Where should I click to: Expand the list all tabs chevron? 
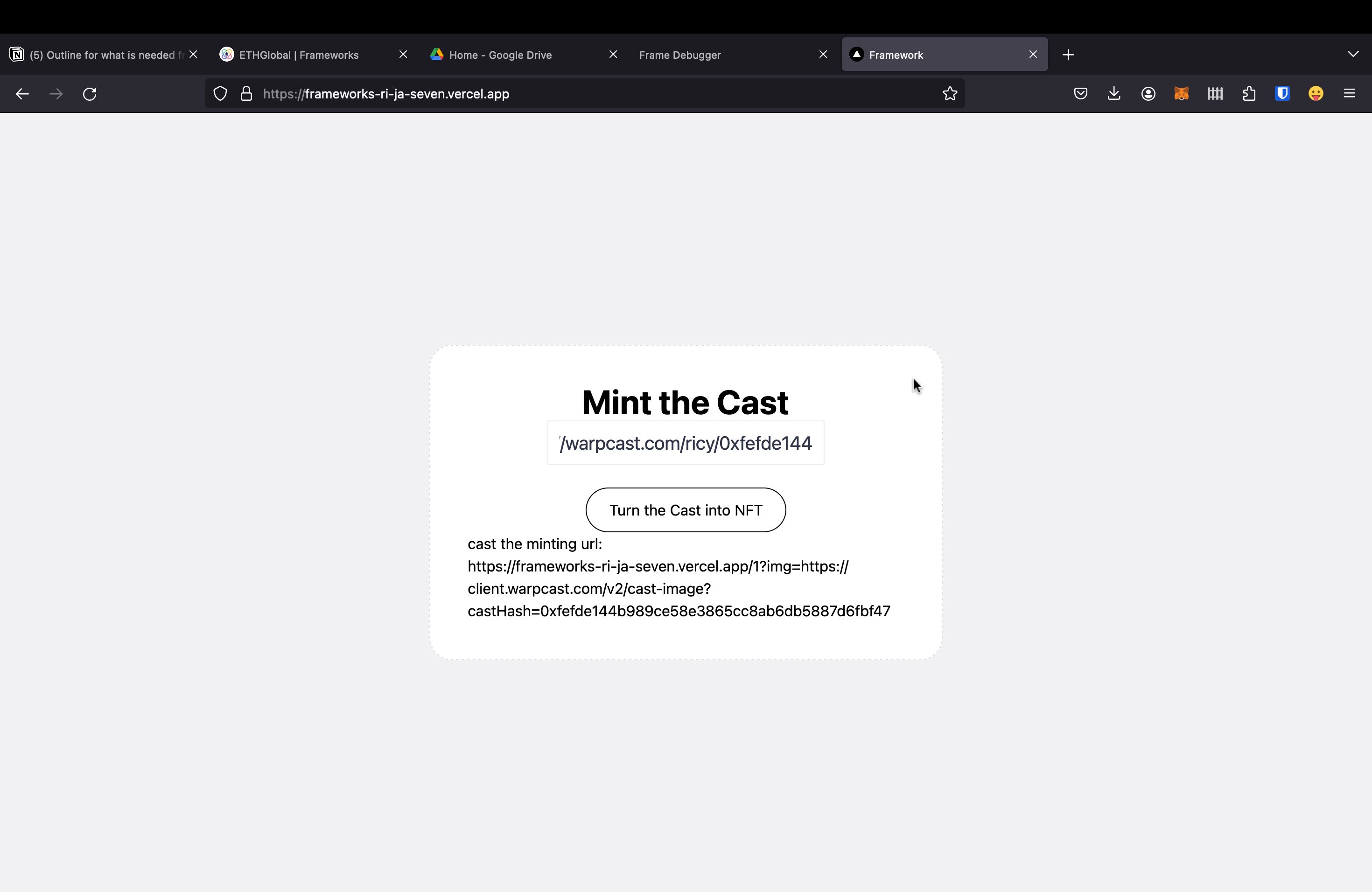1353,54
